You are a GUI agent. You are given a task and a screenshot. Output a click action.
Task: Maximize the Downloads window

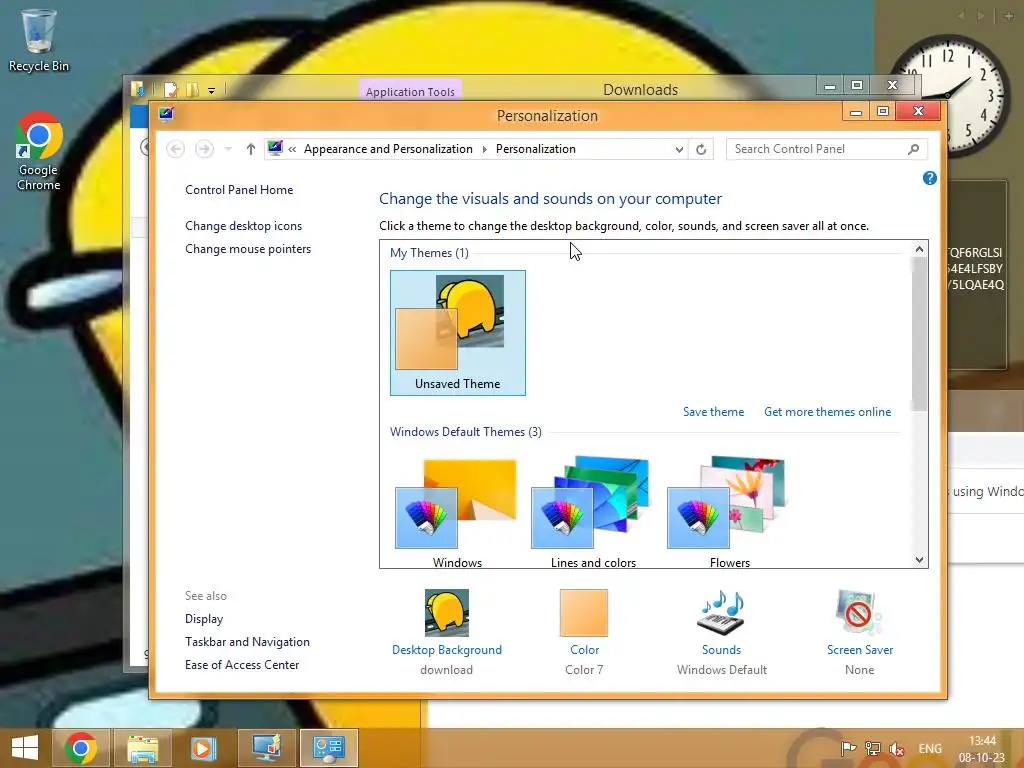point(857,86)
